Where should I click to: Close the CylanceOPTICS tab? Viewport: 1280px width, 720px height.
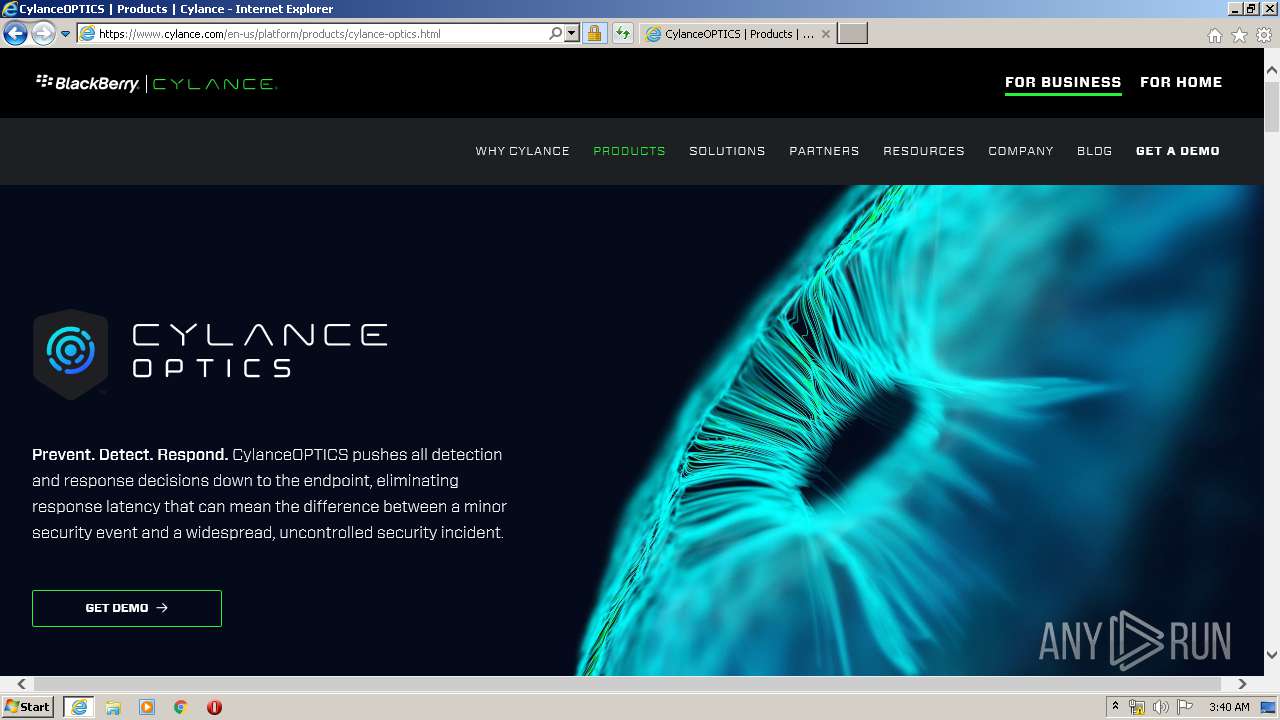[x=826, y=34]
